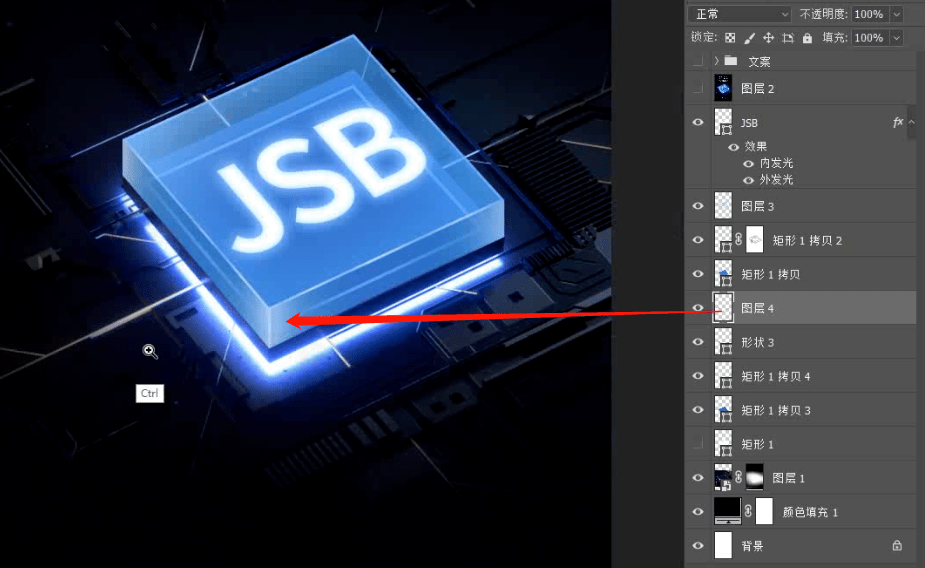Screen dimensions: 925x568
Task: Click the fx icon on JSB layer
Action: (x=898, y=122)
